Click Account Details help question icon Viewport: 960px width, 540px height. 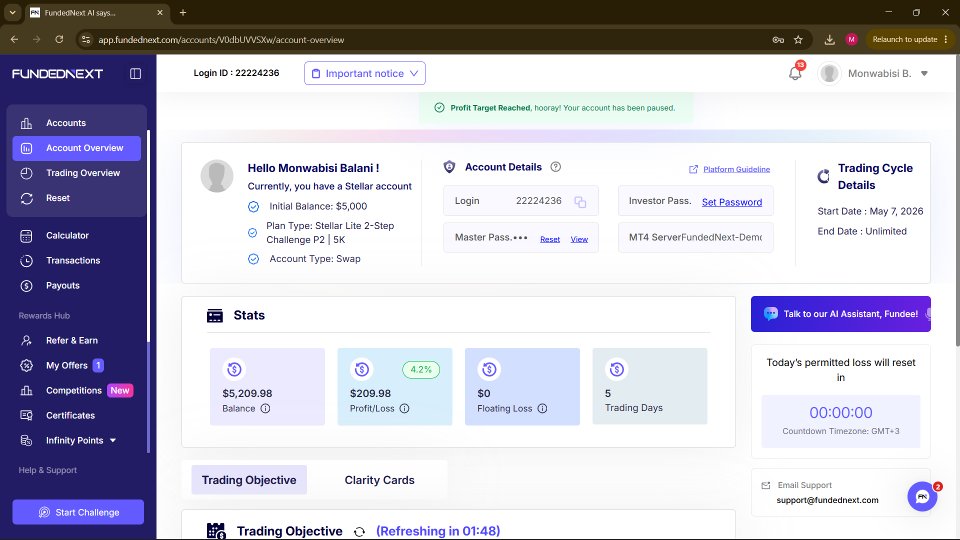555,167
